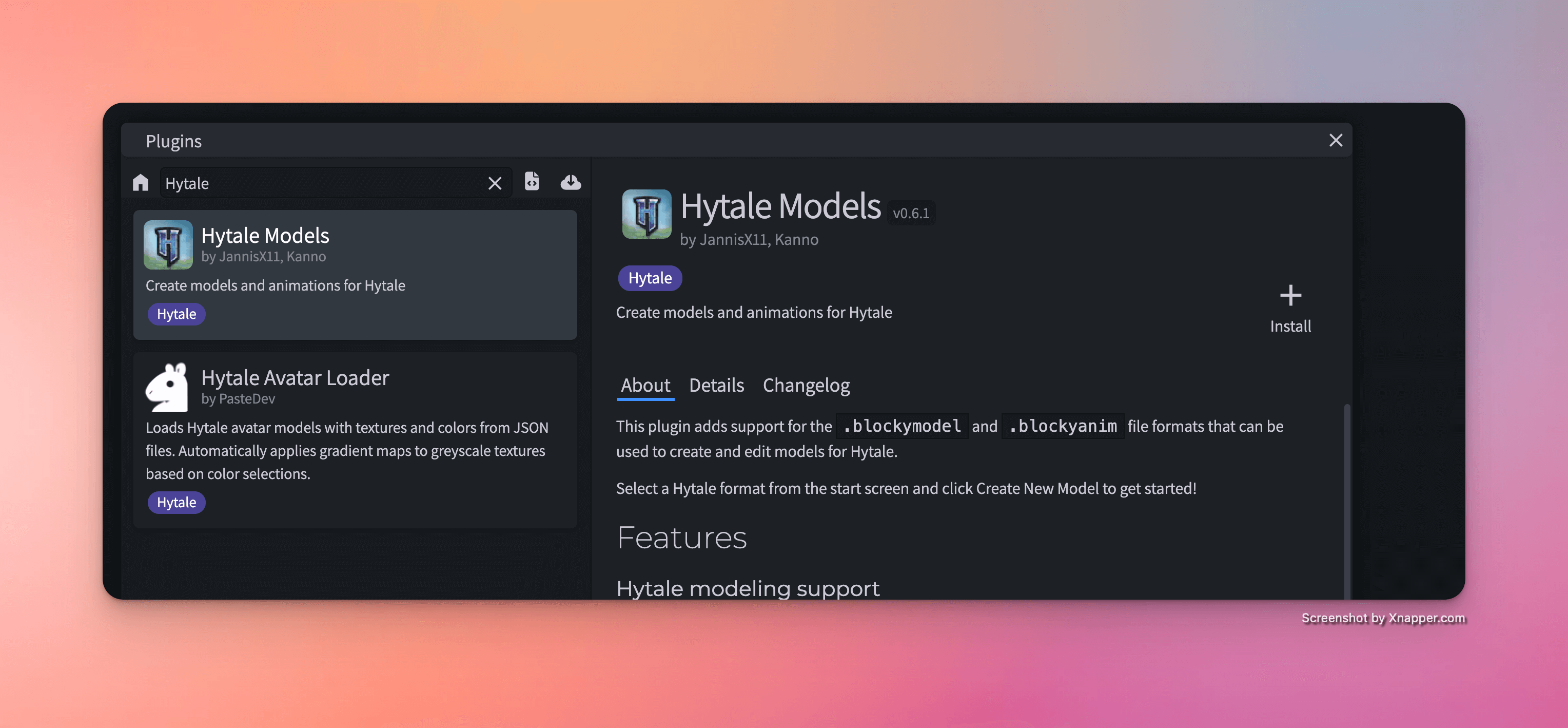Click the plus icon above Install
Image resolution: width=1568 pixels, height=728 pixels.
point(1290,296)
